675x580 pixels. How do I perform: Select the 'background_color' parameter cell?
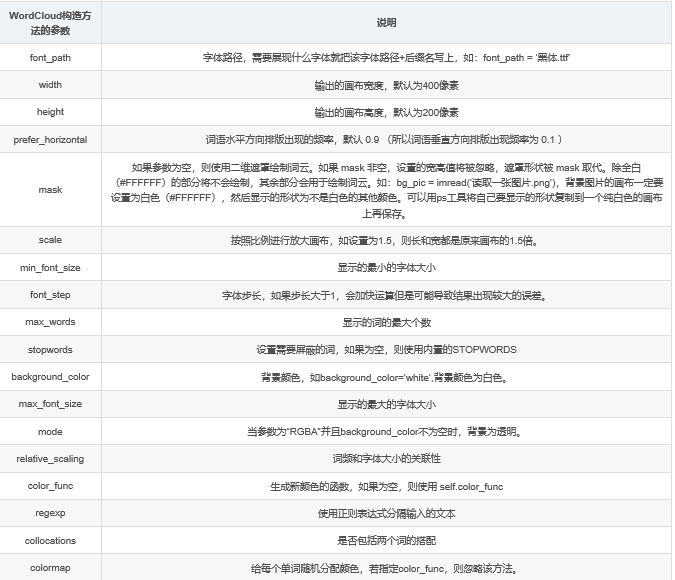(50, 377)
